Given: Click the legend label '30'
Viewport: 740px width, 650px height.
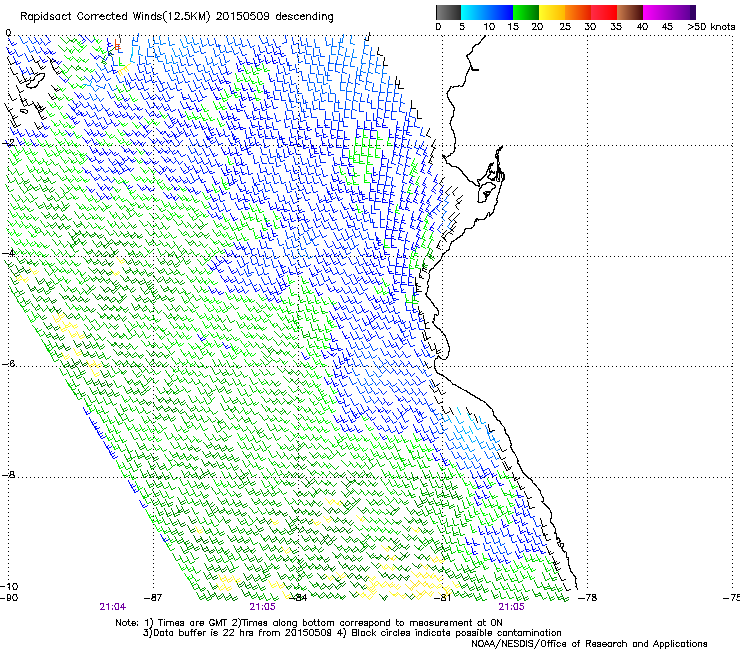Looking at the screenshot, I should pyautogui.click(x=590, y=27).
